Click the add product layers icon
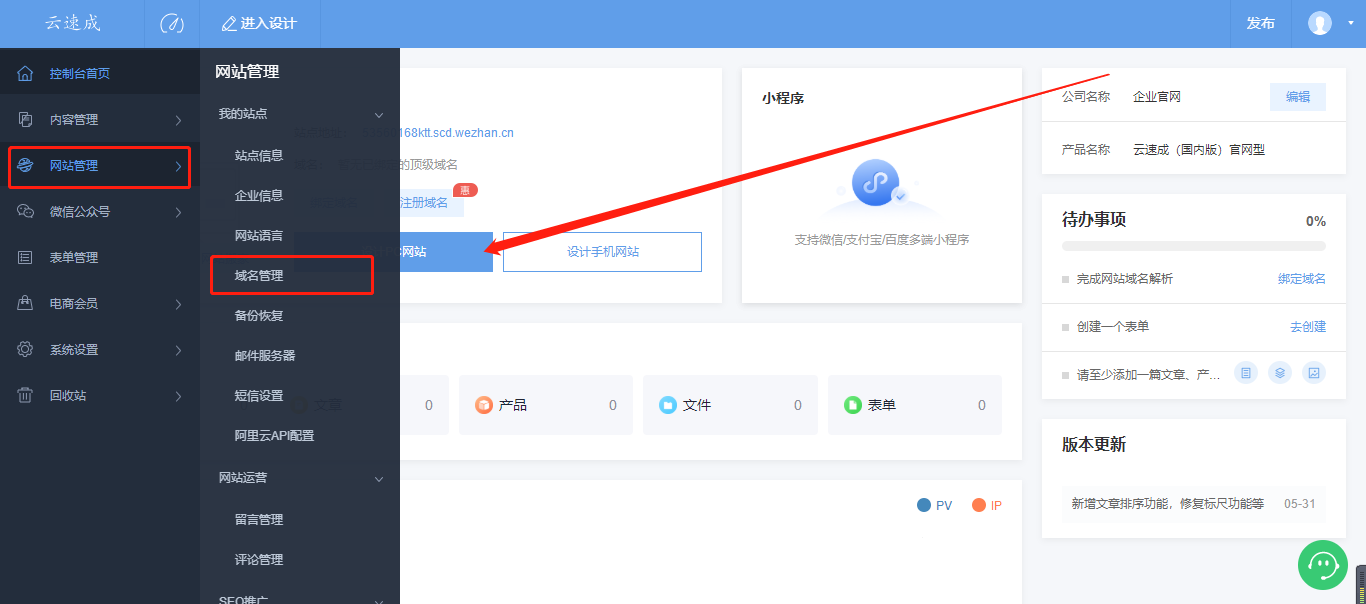 pos(1280,373)
